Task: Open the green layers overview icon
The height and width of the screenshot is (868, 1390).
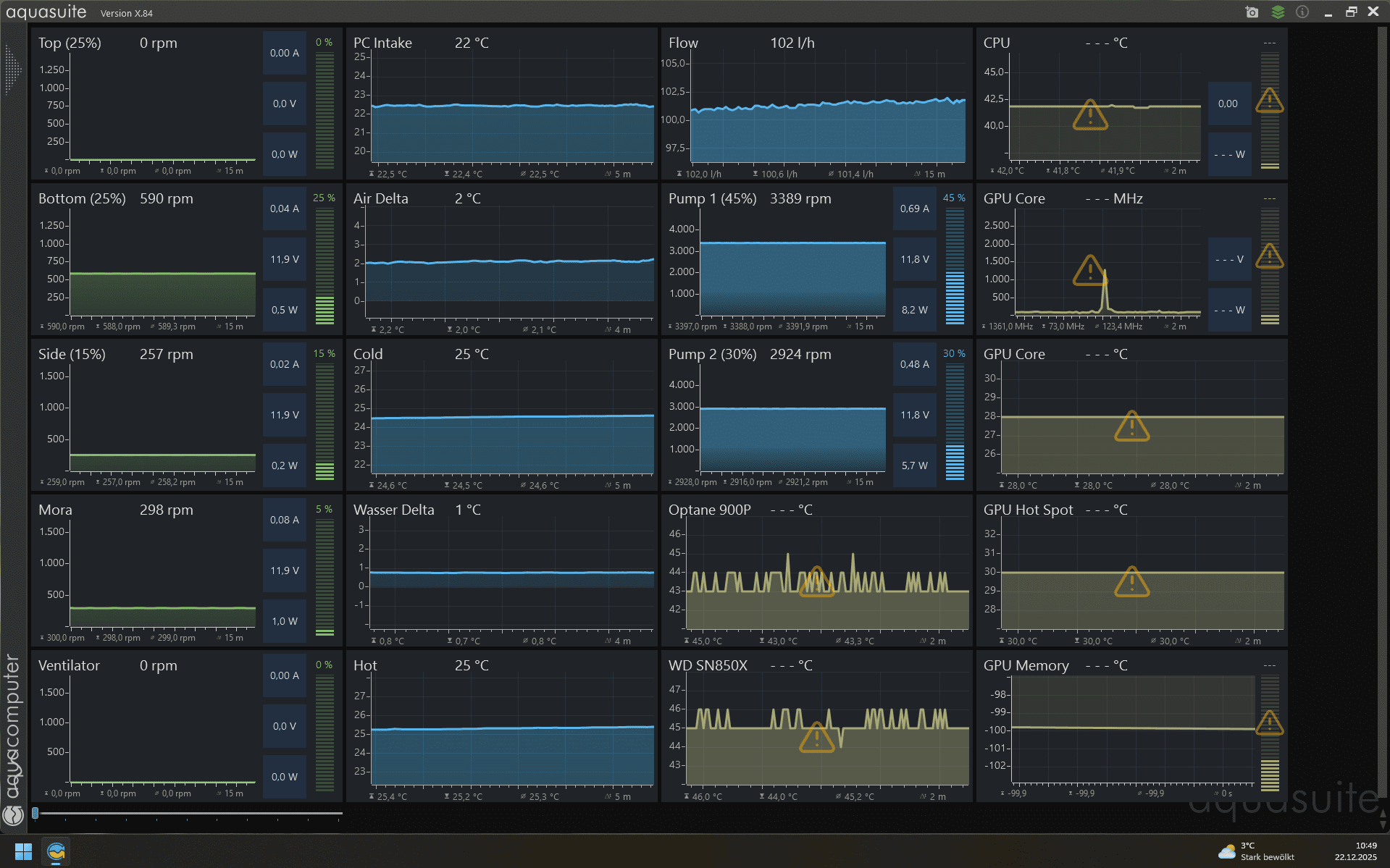Action: click(1278, 12)
